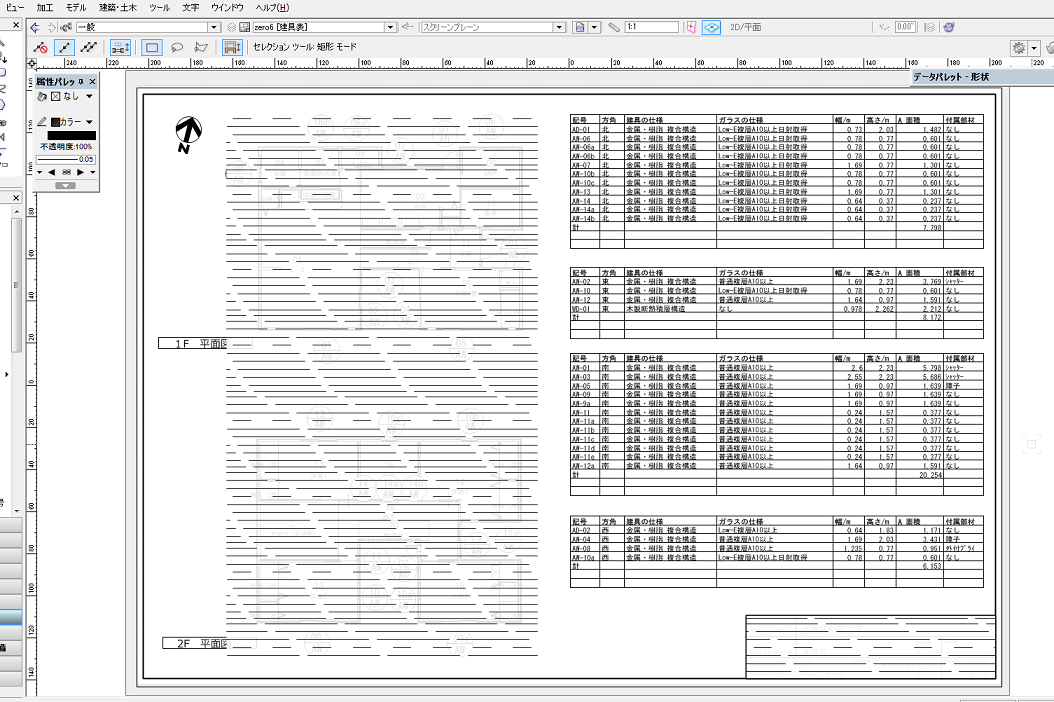Screen dimensions: 1054x702
Task: Open the 一般 class dropdown
Action: click(x=147, y=27)
